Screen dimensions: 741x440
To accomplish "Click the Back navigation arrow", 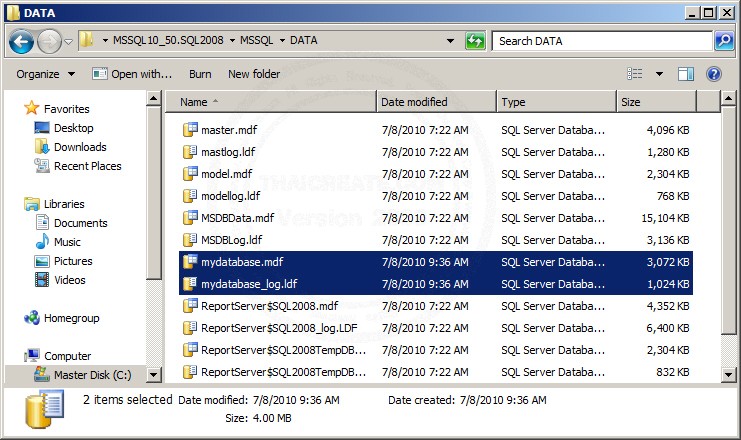I will click(22, 42).
